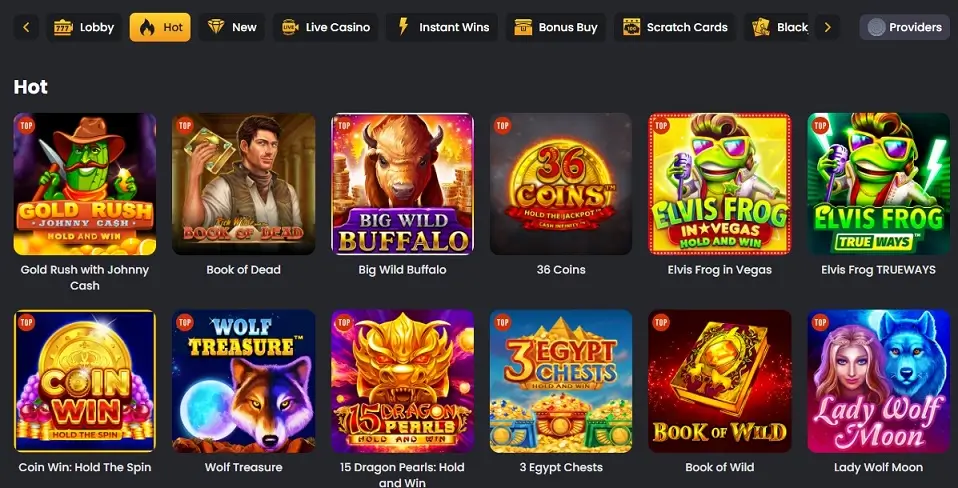Switch to the Live Casino tab
The height and width of the screenshot is (488, 958).
[326, 27]
